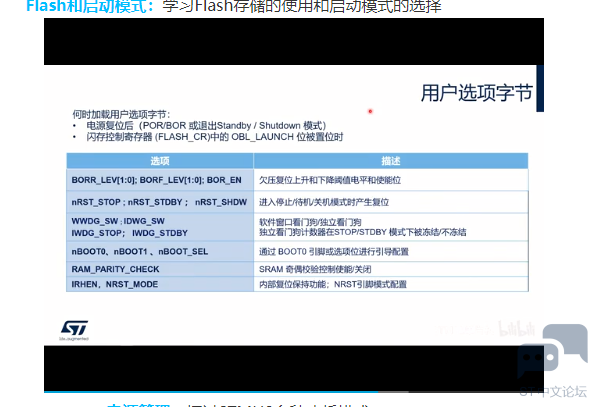596x407 pixels.
Task: Click the 'IWDG_STOP; IWDG_STDBY' line
Action: pos(130,233)
